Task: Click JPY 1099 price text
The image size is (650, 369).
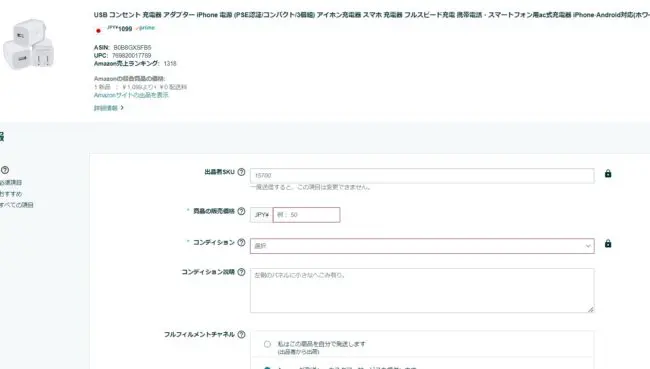Action: (x=119, y=28)
